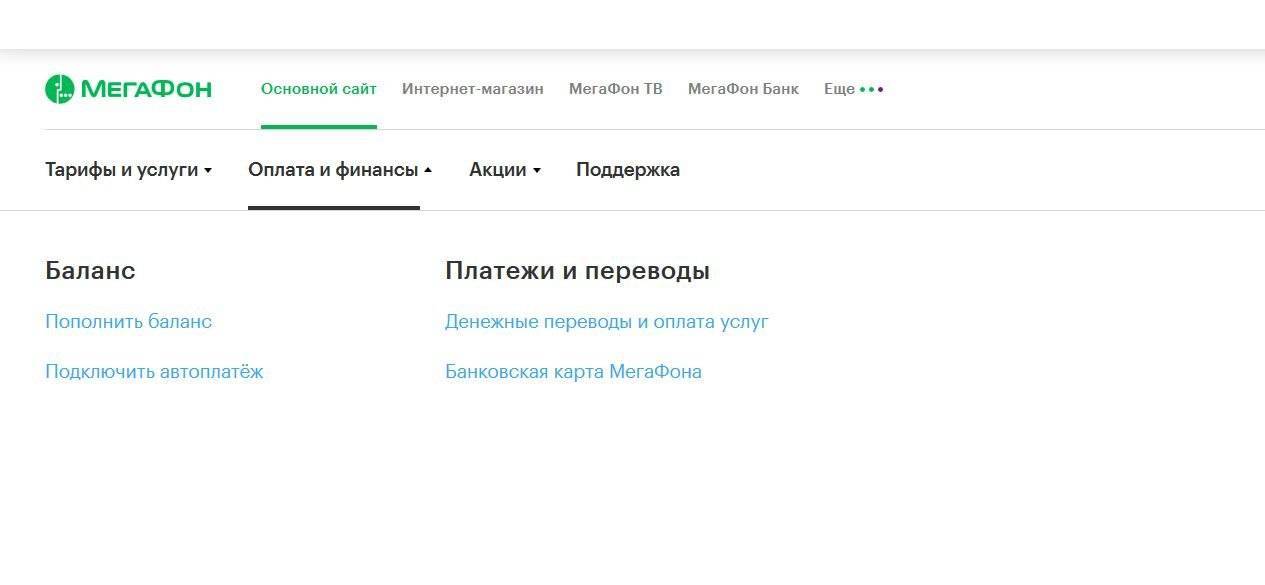Image resolution: width=1265 pixels, height=585 pixels.
Task: Open the МегаФон ТВ site
Action: tap(616, 89)
